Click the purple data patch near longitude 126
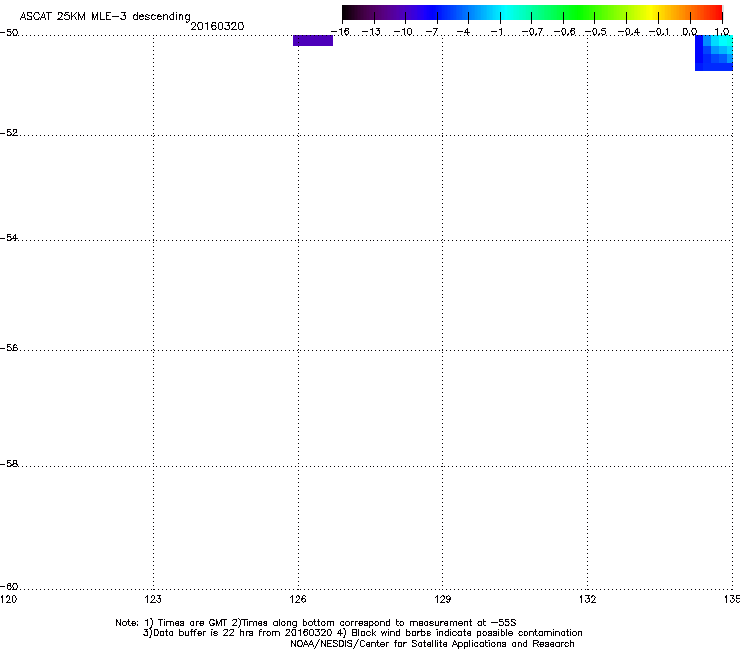 point(313,41)
